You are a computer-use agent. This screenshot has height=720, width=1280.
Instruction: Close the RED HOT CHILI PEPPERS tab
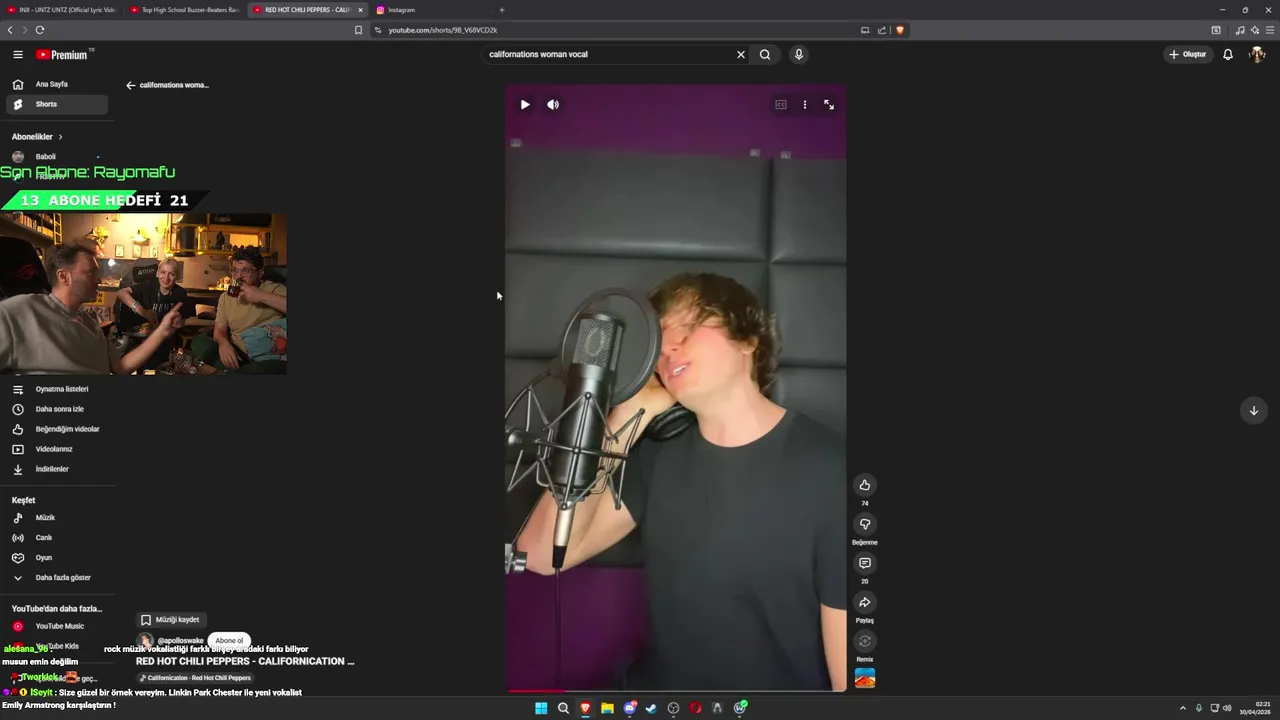[360, 10]
